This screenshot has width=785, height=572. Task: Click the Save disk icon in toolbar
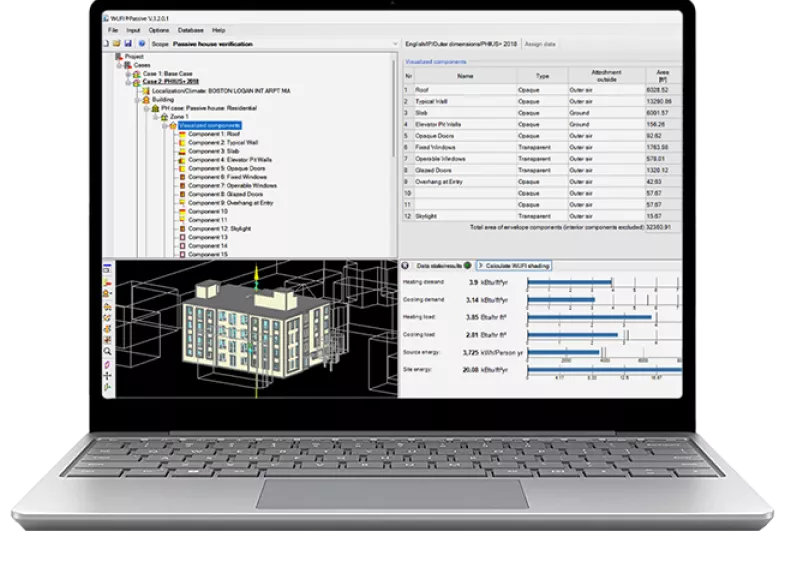[x=128, y=44]
